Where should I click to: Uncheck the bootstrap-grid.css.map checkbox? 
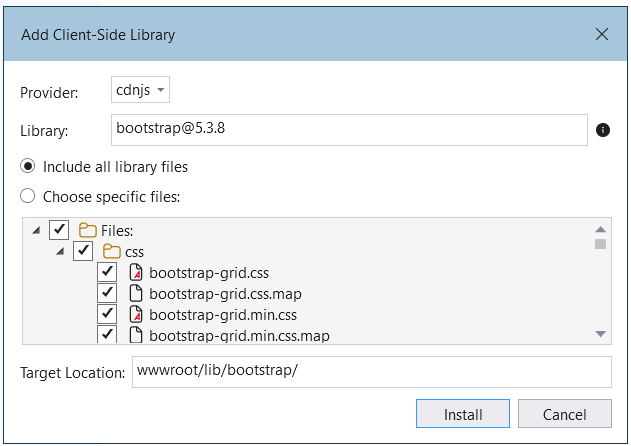pyautogui.click(x=107, y=293)
